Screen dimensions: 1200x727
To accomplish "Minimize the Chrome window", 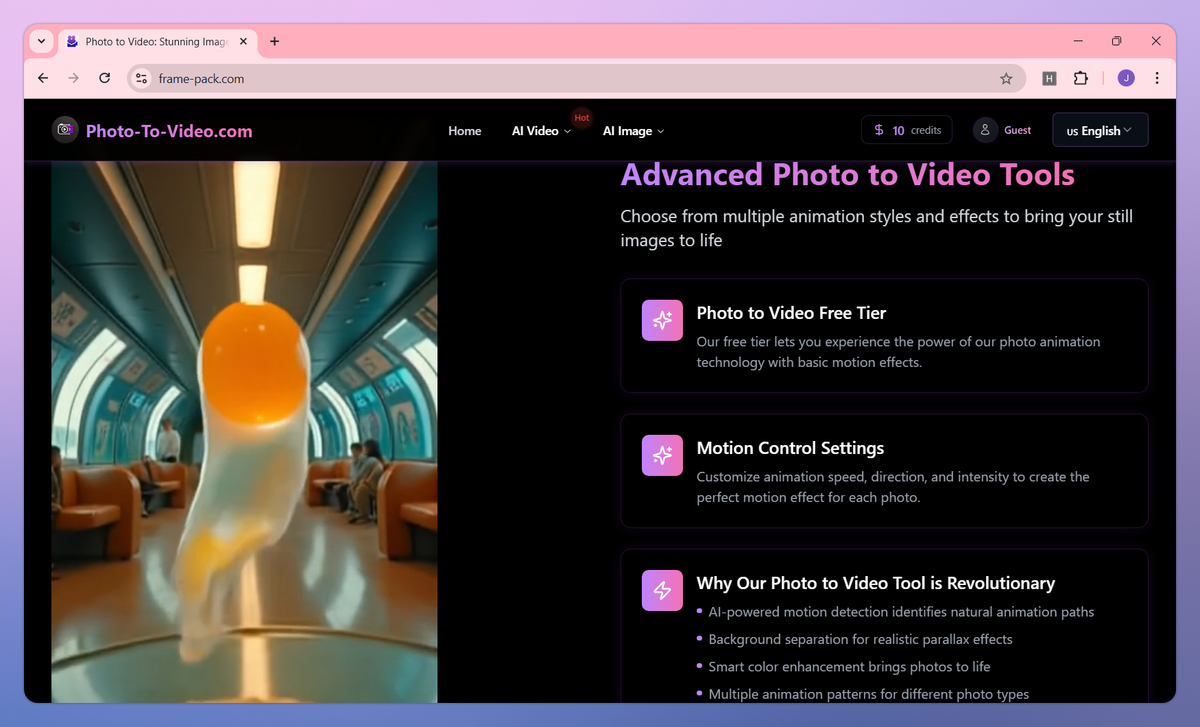I will (1078, 41).
